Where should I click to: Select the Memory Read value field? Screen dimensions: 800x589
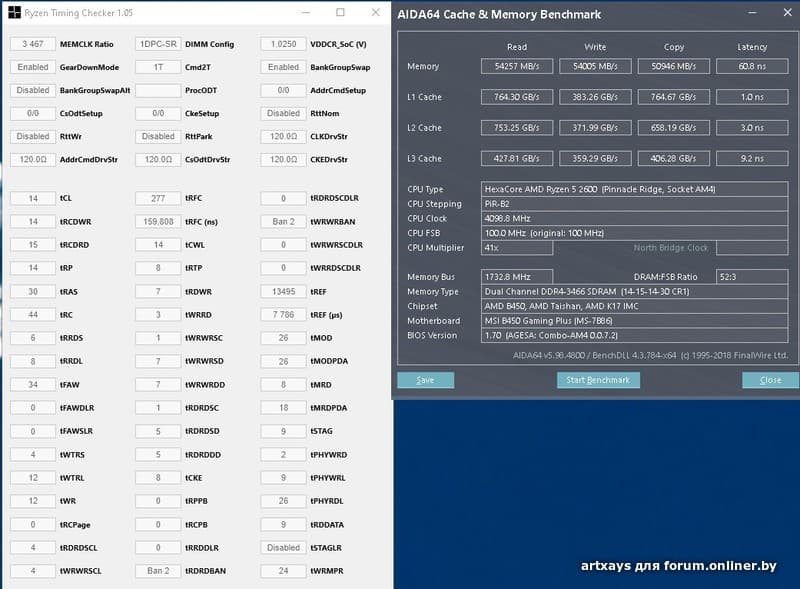[x=516, y=67]
